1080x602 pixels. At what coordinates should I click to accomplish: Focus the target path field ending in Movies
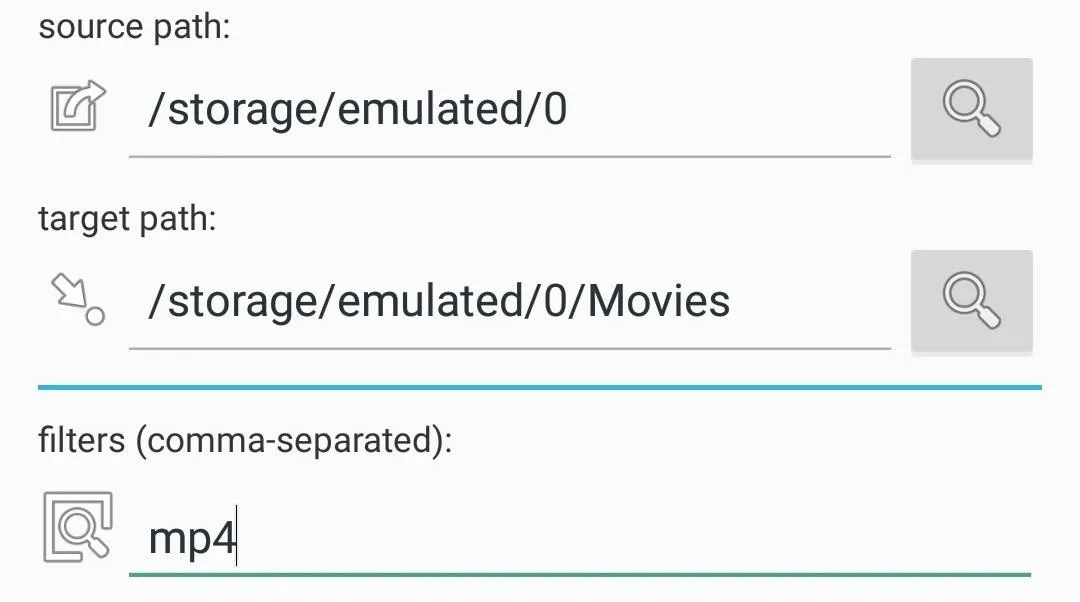510,302
